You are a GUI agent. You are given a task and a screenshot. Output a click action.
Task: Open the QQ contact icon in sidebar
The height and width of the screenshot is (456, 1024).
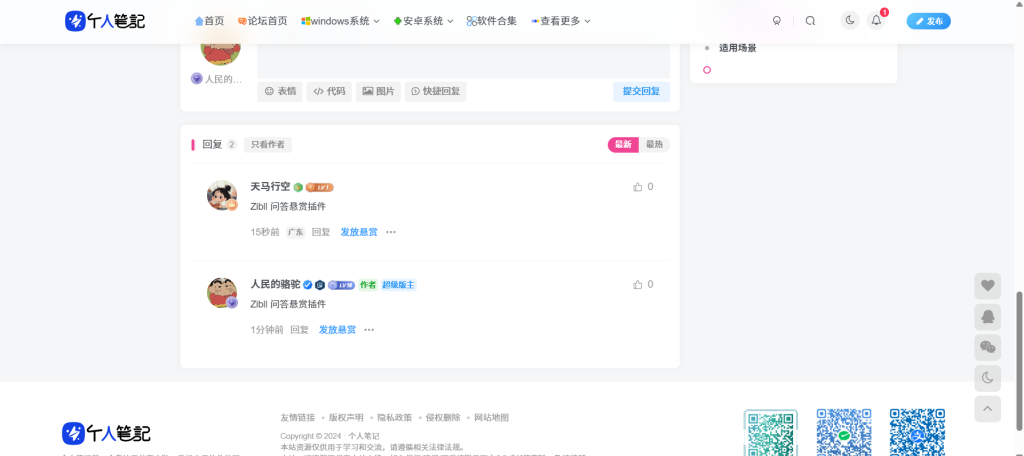point(987,317)
